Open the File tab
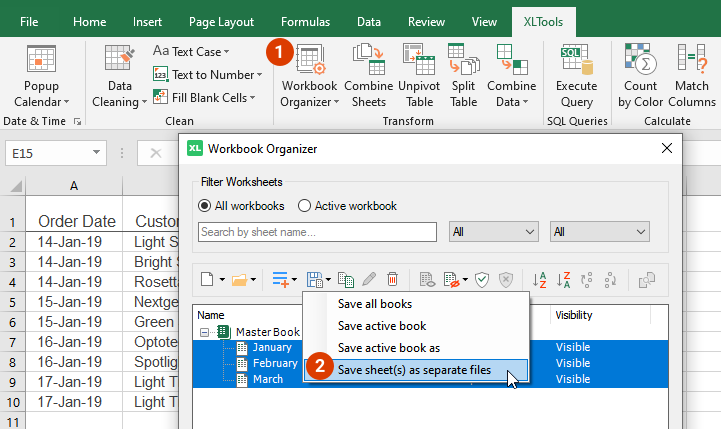The width and height of the screenshot is (721, 429). click(x=29, y=22)
